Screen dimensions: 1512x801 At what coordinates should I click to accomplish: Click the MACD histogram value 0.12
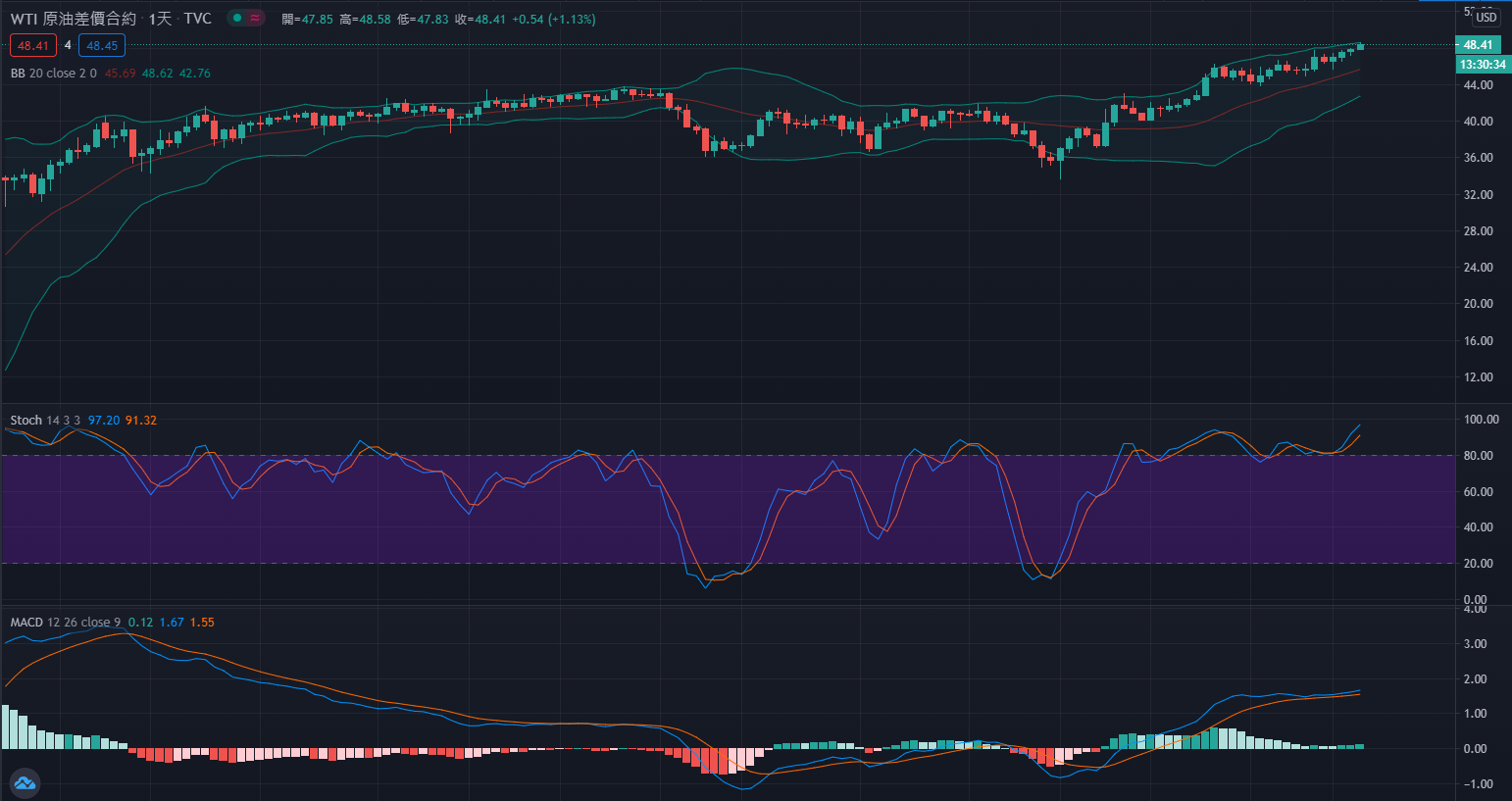click(140, 623)
